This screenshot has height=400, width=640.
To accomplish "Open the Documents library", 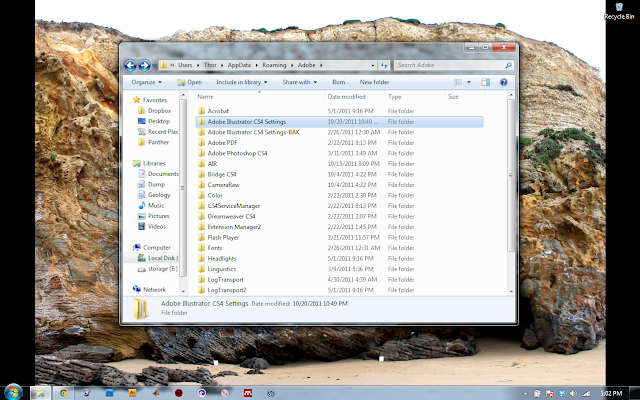I will coord(158,174).
